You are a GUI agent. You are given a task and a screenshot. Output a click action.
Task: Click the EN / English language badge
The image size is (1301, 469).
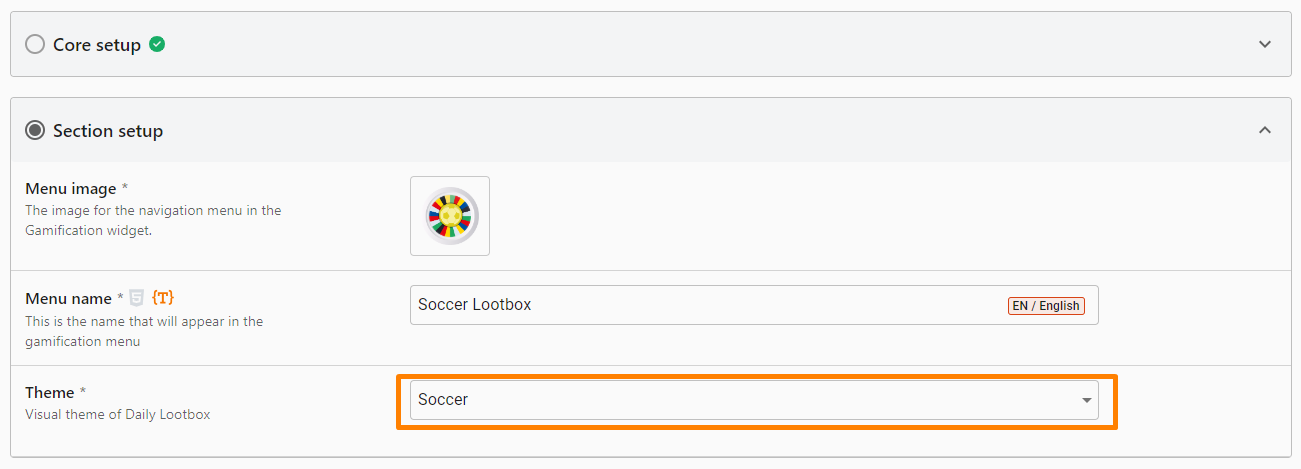[1046, 306]
